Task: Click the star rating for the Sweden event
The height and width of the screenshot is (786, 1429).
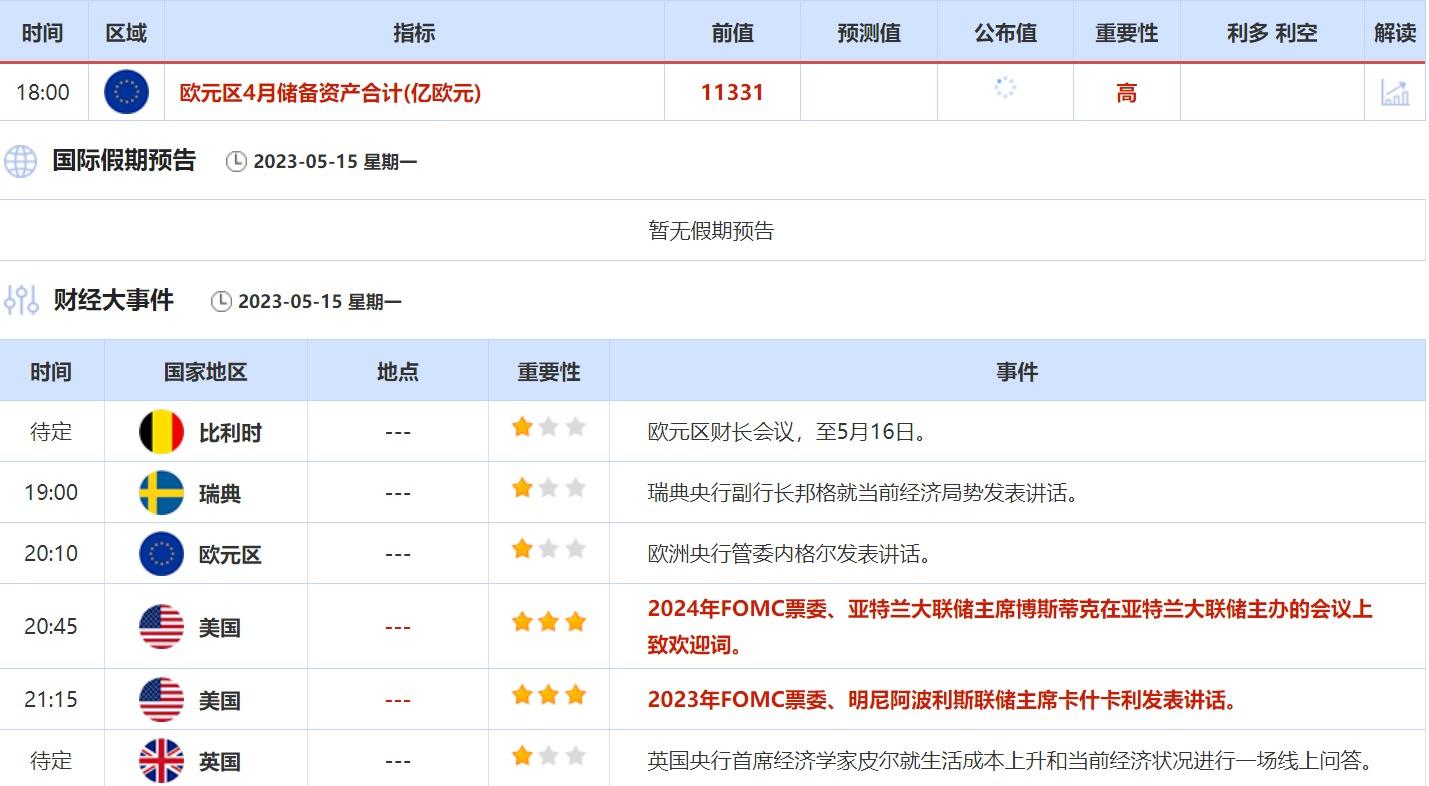Action: point(548,488)
